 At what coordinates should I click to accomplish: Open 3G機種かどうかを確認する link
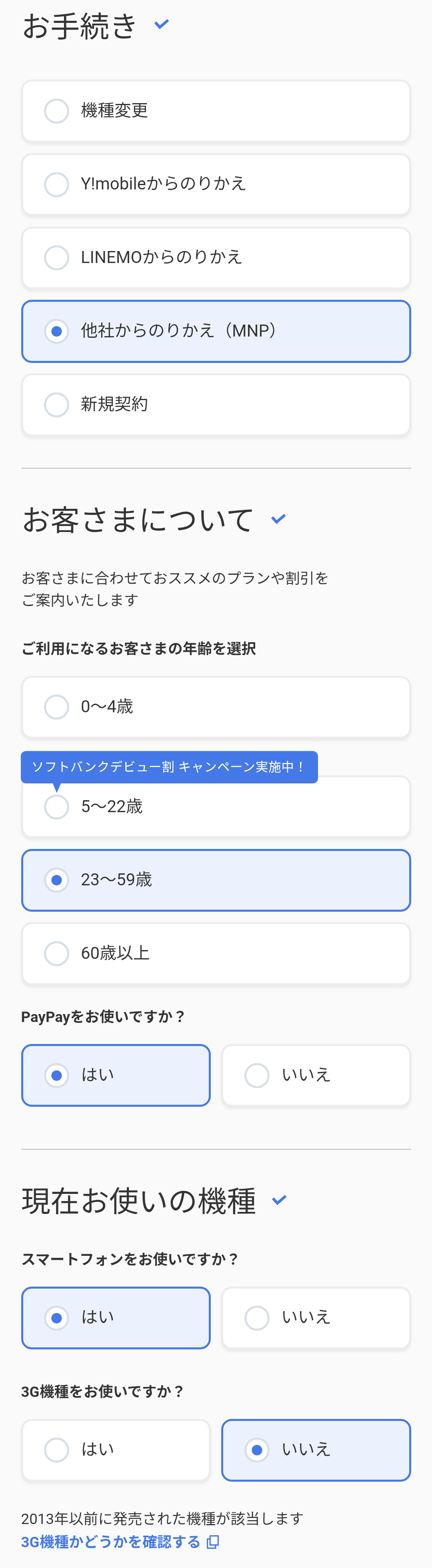click(x=110, y=1542)
